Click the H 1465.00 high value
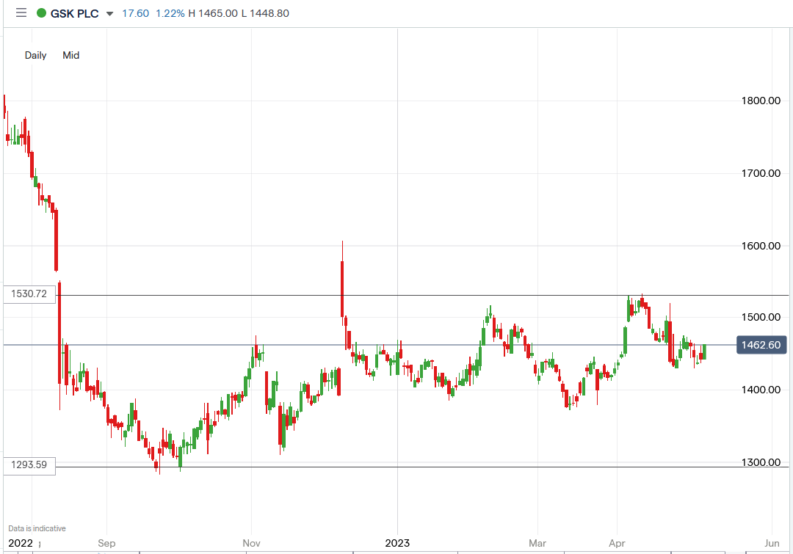 (226, 13)
